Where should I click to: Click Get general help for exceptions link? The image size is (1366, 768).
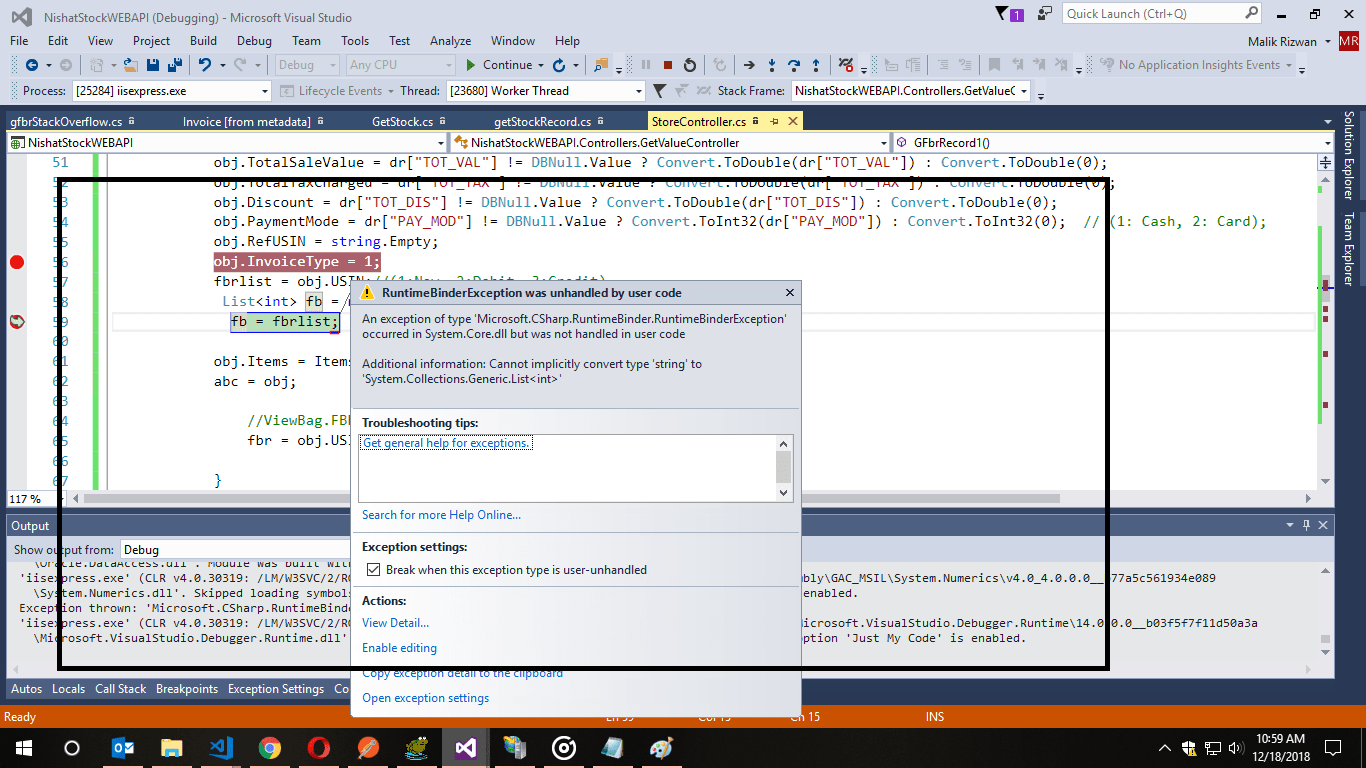pyautogui.click(x=447, y=443)
